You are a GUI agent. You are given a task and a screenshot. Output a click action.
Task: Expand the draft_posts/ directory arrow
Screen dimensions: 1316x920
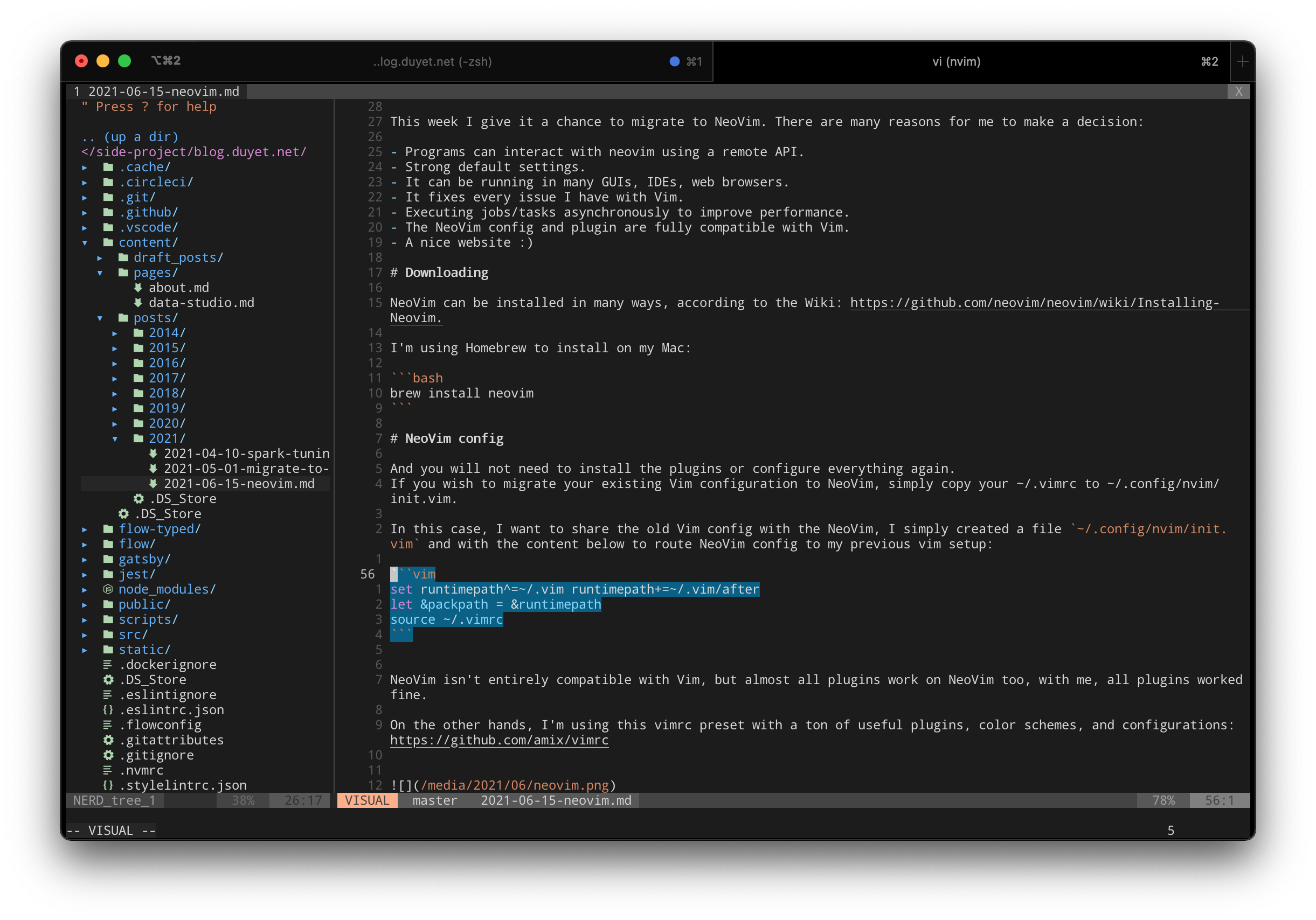100,258
